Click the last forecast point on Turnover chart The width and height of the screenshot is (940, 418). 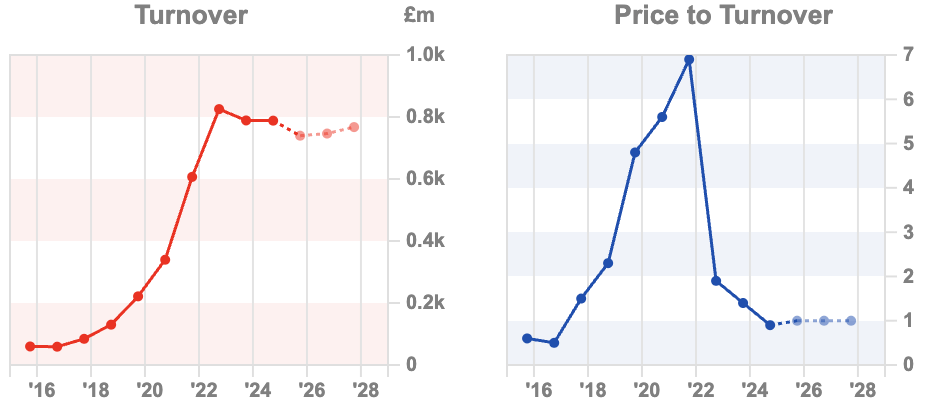coord(354,127)
